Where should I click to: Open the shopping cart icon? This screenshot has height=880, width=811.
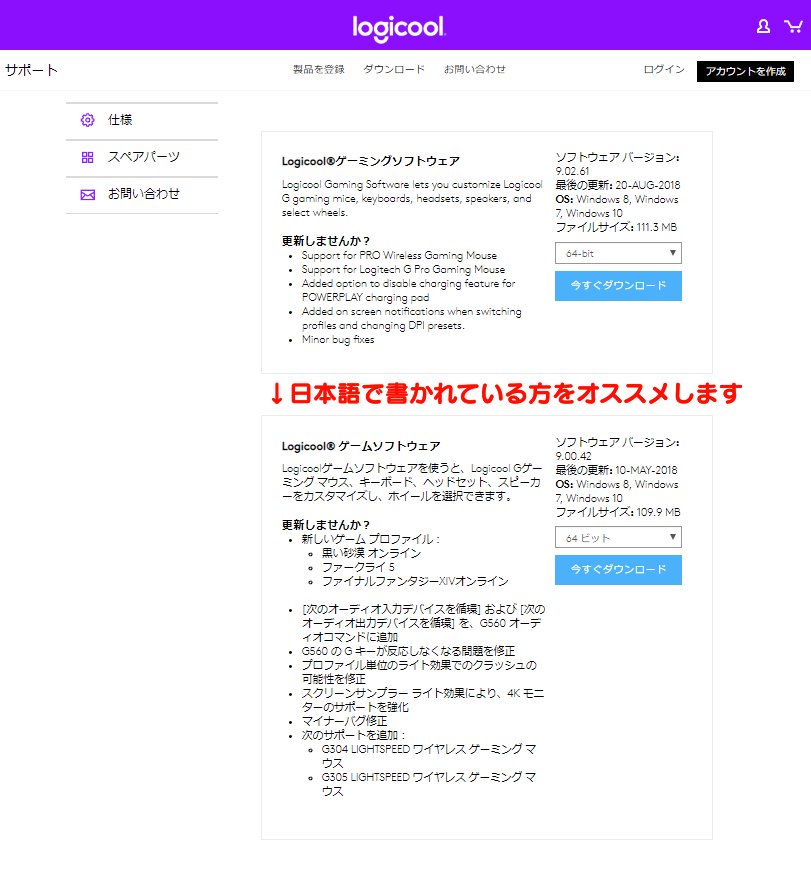coord(794,26)
